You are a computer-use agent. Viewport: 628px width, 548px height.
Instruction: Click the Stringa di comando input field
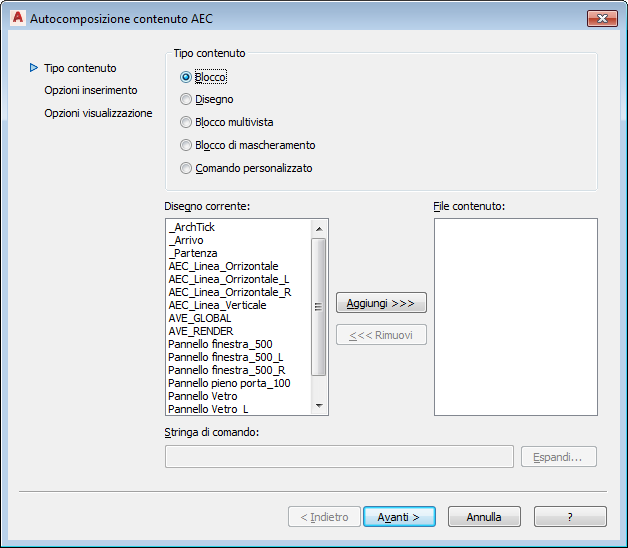(x=339, y=456)
